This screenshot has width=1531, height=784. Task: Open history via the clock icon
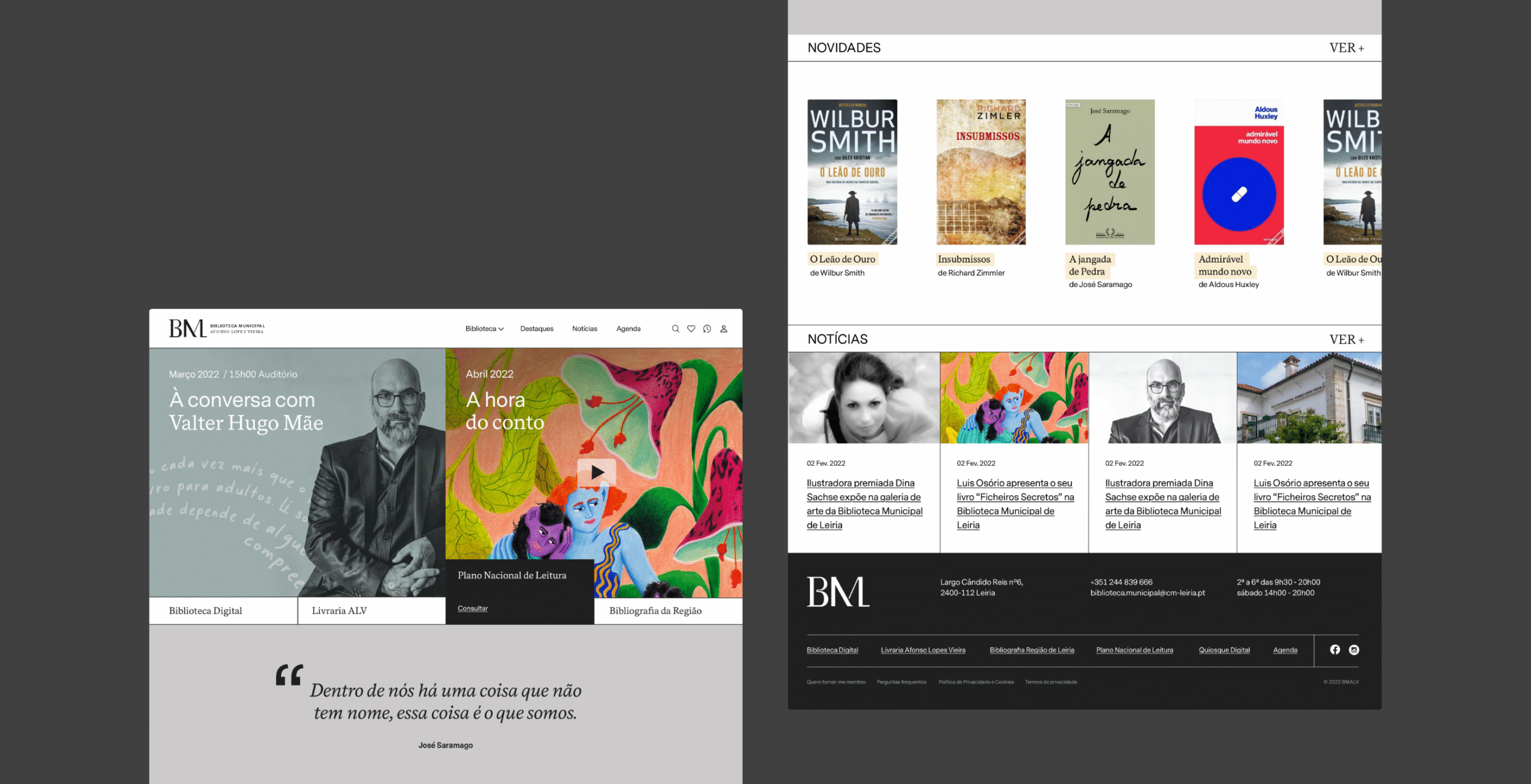coord(707,329)
